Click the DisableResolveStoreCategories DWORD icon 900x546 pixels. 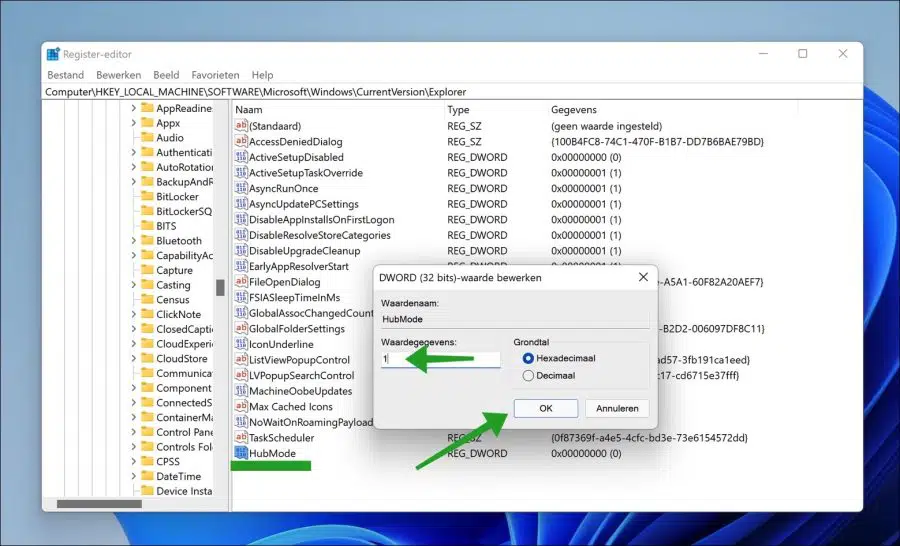coord(241,235)
